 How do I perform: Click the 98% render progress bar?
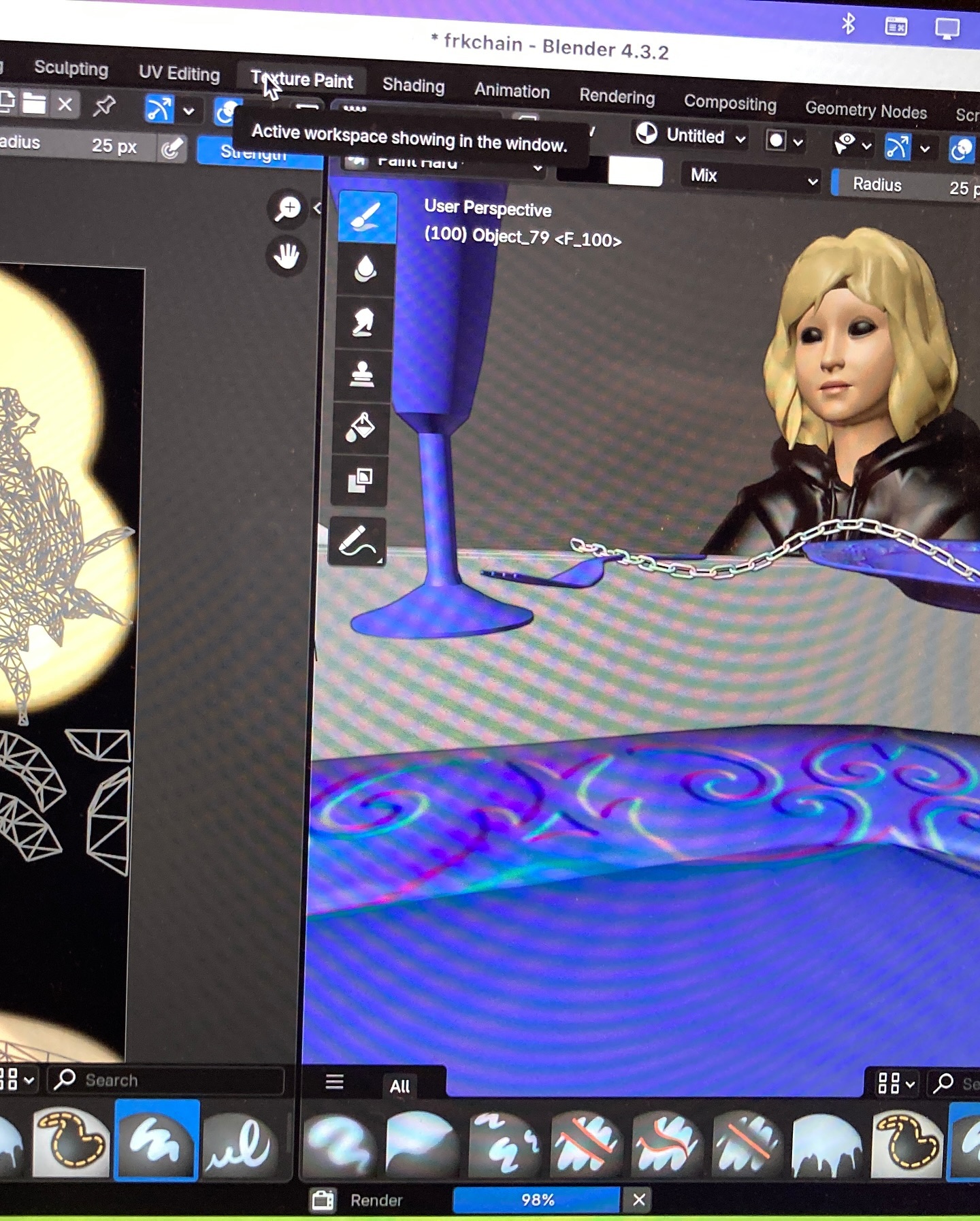coord(536,1199)
